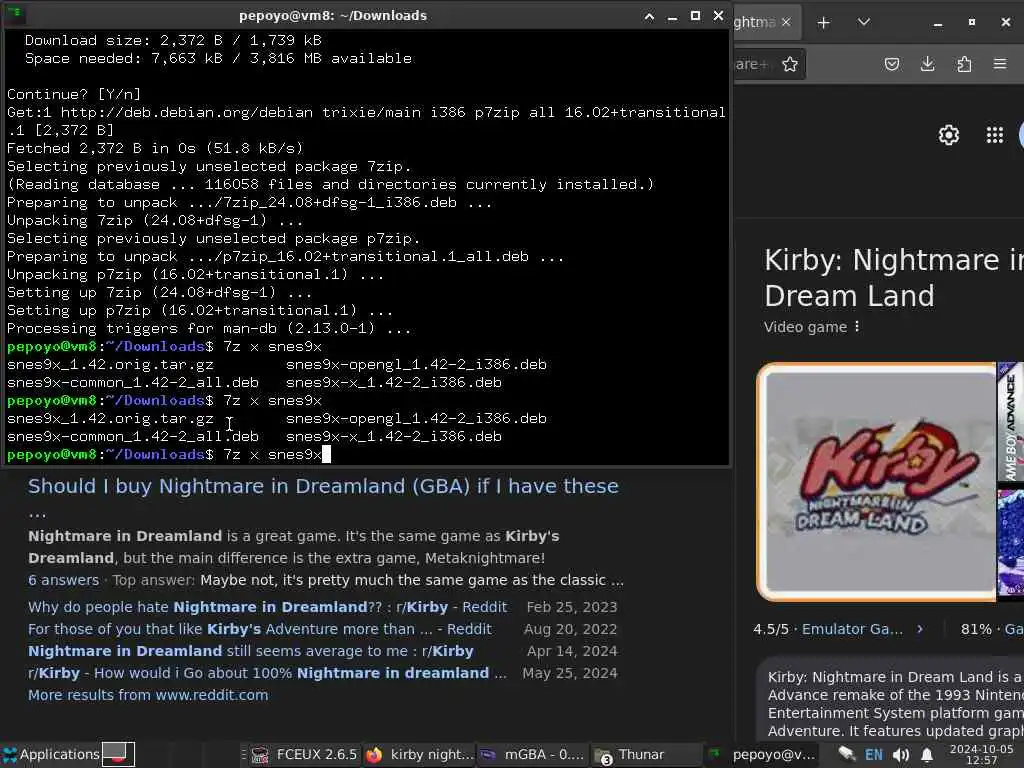Shade terminal window with up-arrow titlebar button
Screen dimensions: 1024x768
(649, 16)
